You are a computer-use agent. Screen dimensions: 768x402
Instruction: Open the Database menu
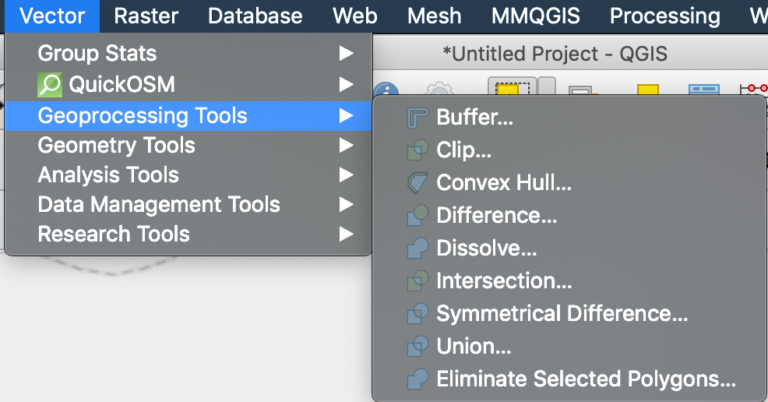pos(255,16)
